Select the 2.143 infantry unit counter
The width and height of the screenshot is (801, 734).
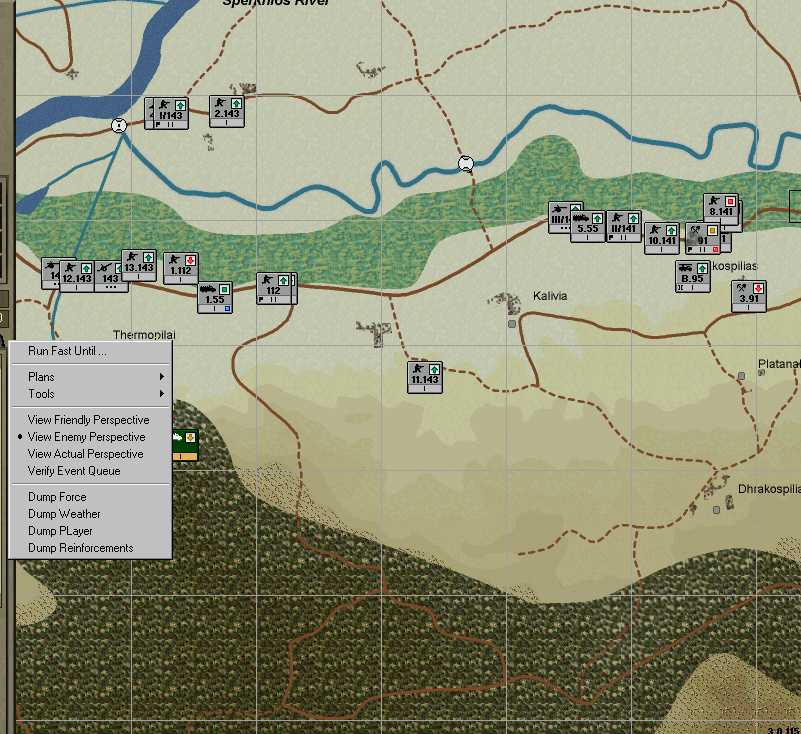(227, 111)
